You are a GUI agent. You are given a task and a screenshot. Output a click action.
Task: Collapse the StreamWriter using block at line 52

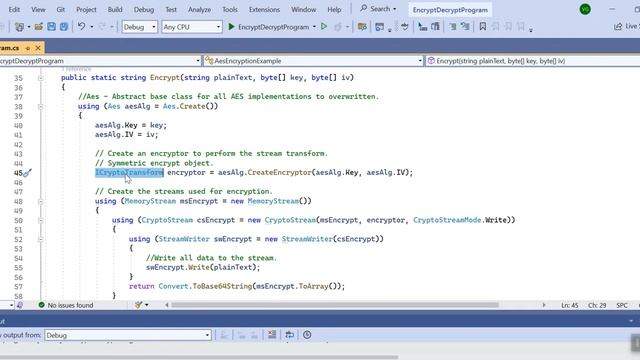point(40,239)
